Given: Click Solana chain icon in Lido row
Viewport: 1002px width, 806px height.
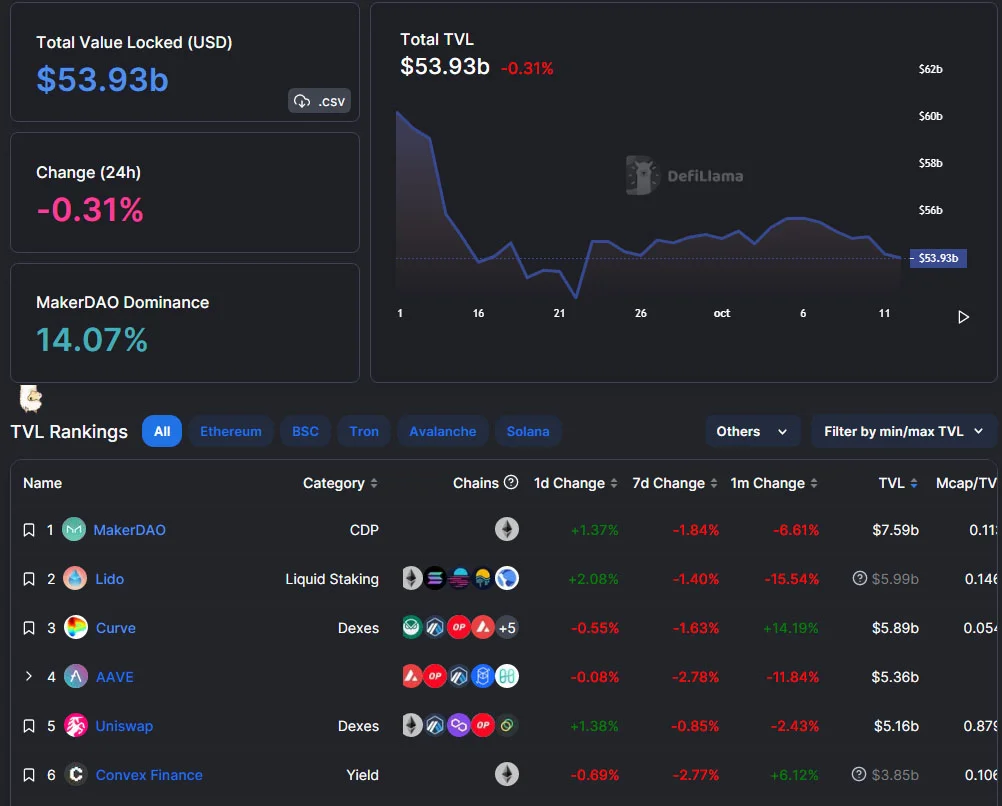Looking at the screenshot, I should pyautogui.click(x=435, y=578).
